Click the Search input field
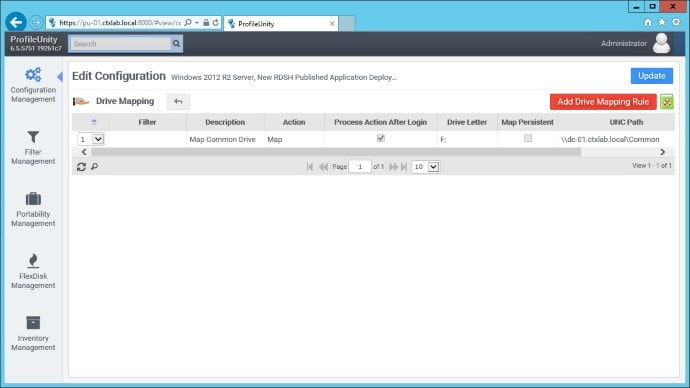The image size is (690, 388). coord(120,44)
